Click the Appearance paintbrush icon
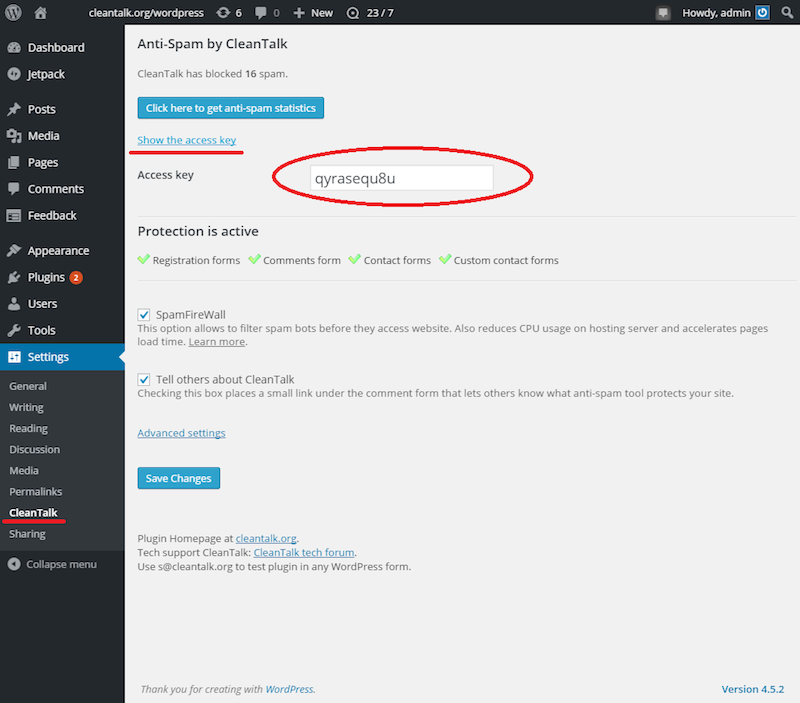The width and height of the screenshot is (800, 703). click(x=14, y=250)
